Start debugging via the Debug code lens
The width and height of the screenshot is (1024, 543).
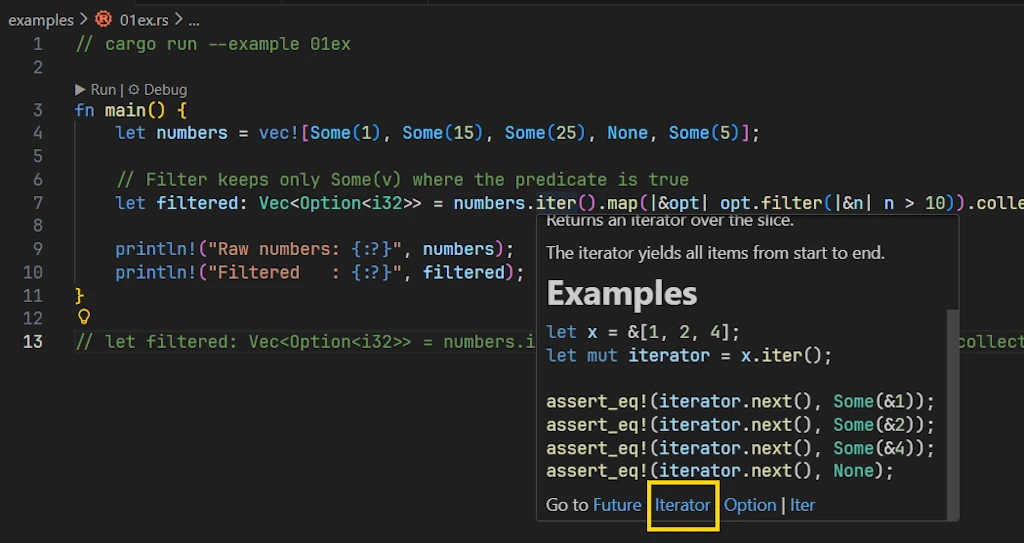point(158,90)
